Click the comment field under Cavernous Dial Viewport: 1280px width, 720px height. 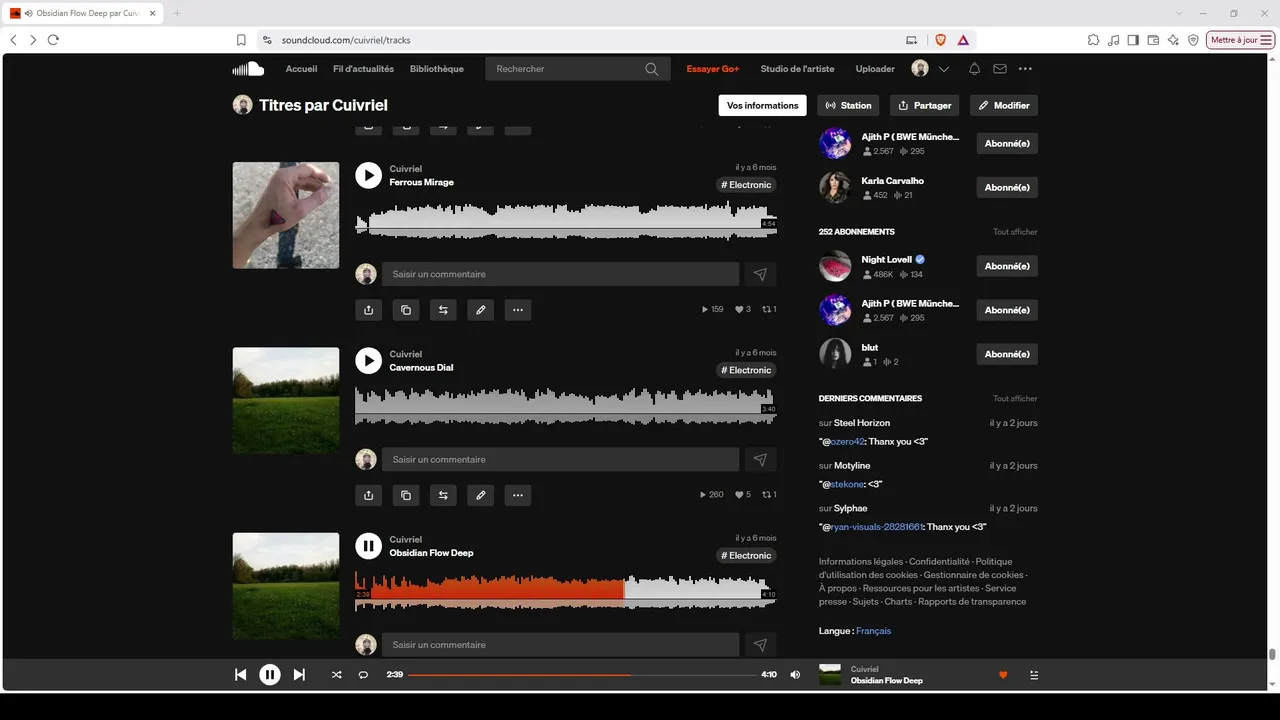[560, 459]
